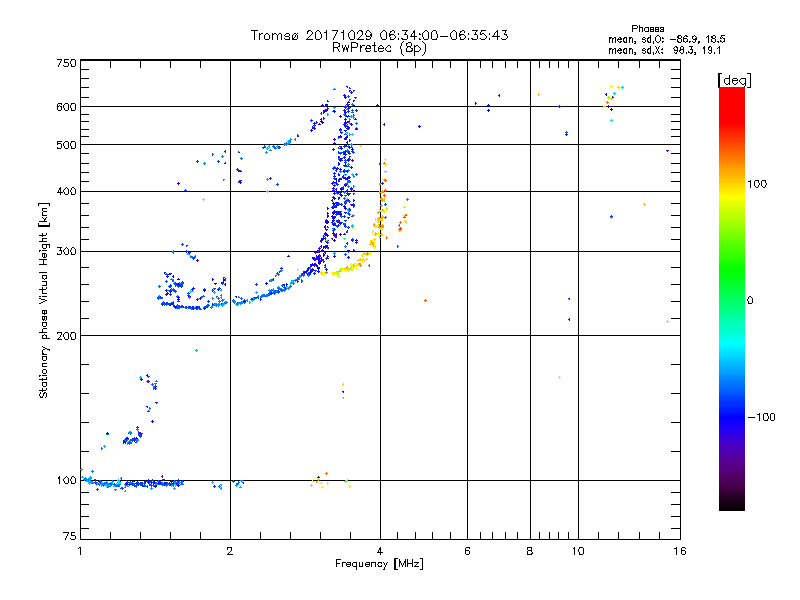
Task: Click the colorbar label '100'
Action: click(757, 184)
